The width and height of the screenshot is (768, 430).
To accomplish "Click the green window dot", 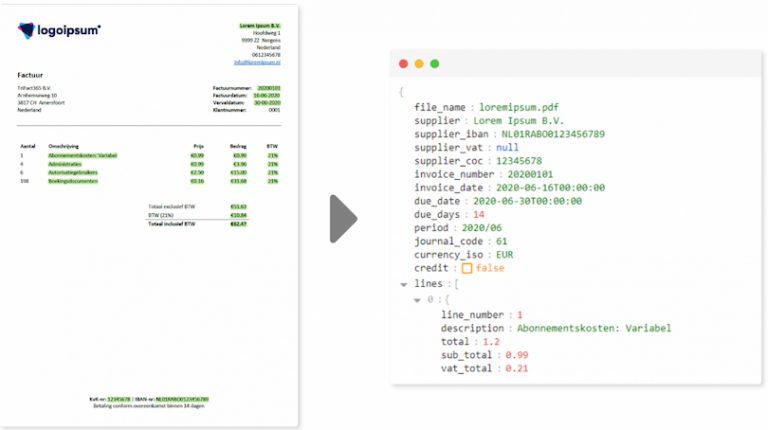I will coord(434,64).
